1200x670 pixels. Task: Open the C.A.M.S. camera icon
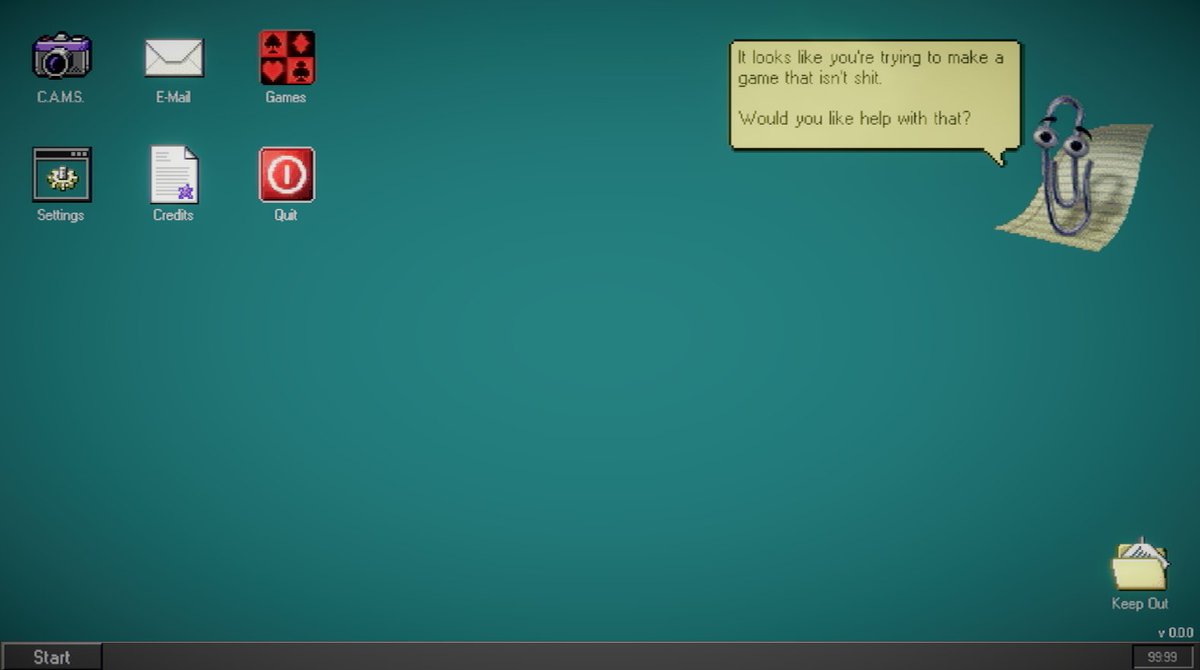coord(62,56)
